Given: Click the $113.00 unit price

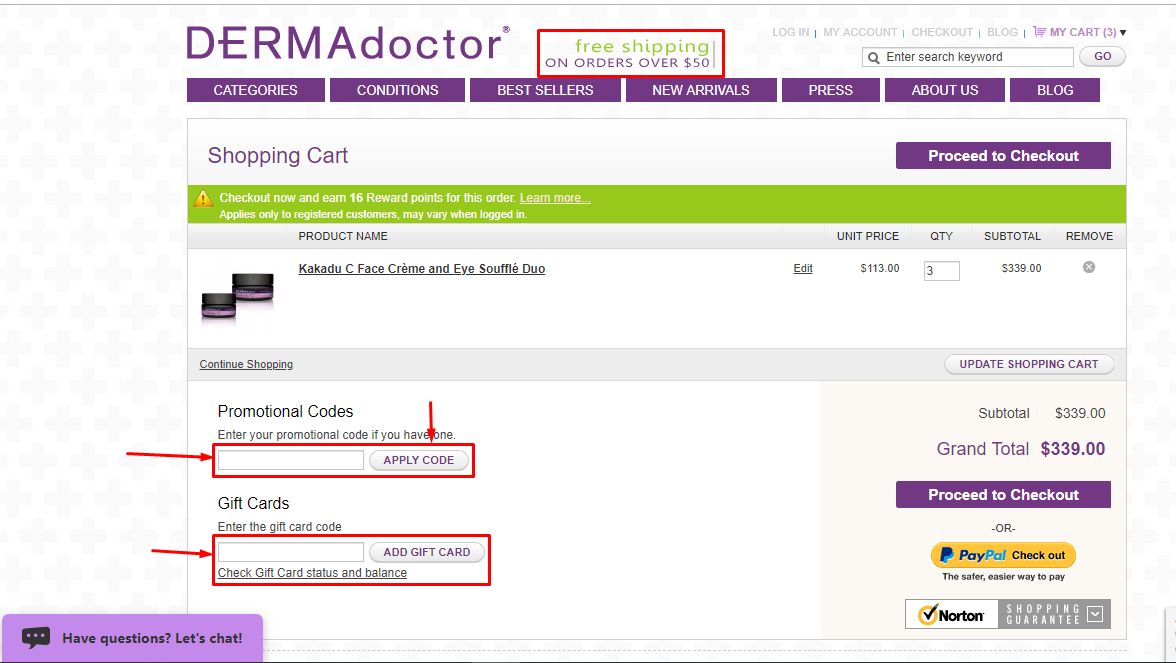Looking at the screenshot, I should pyautogui.click(x=880, y=268).
